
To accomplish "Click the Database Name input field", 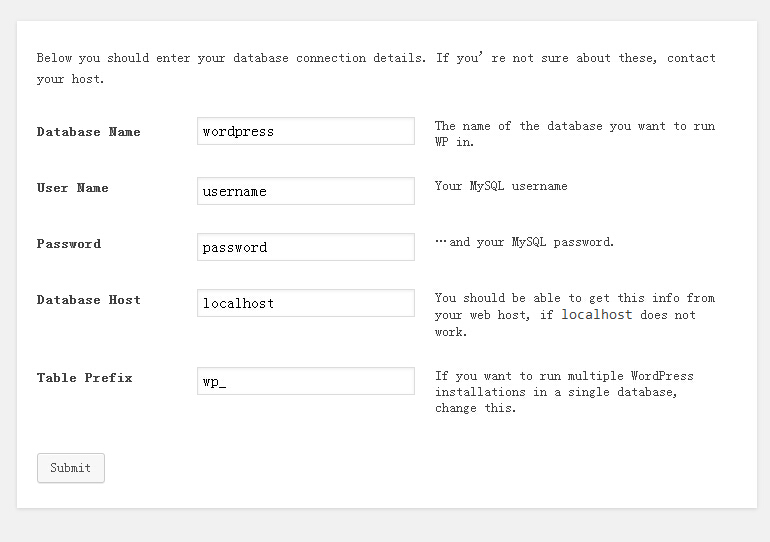I will tap(305, 131).
